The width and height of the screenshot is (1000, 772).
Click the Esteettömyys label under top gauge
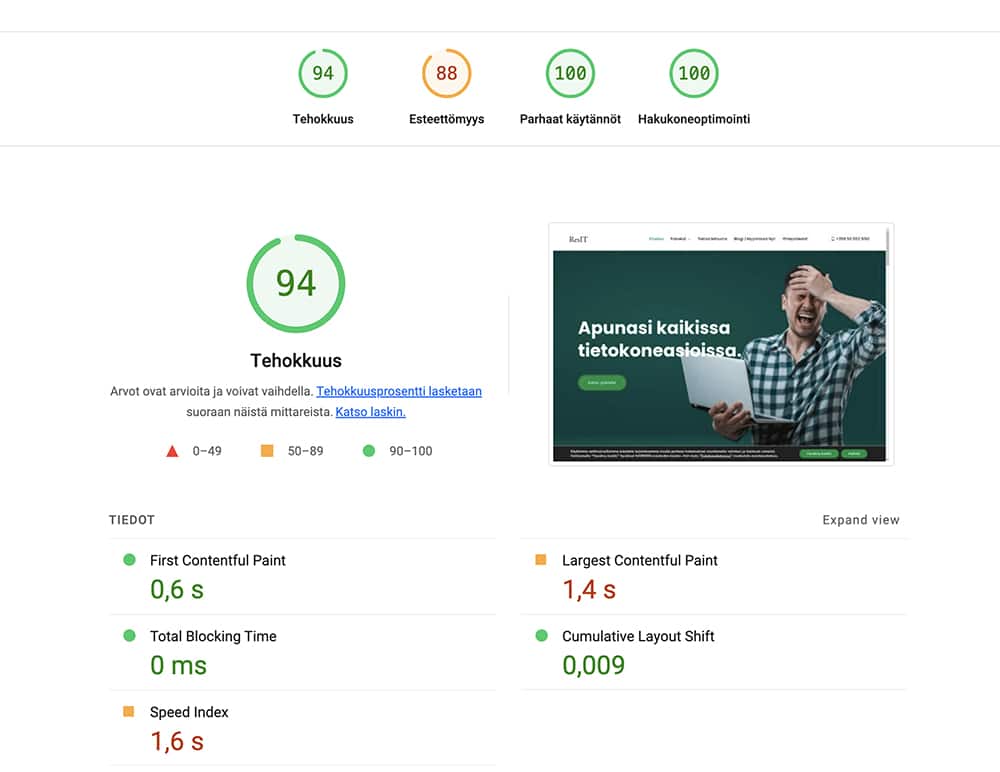tap(446, 119)
